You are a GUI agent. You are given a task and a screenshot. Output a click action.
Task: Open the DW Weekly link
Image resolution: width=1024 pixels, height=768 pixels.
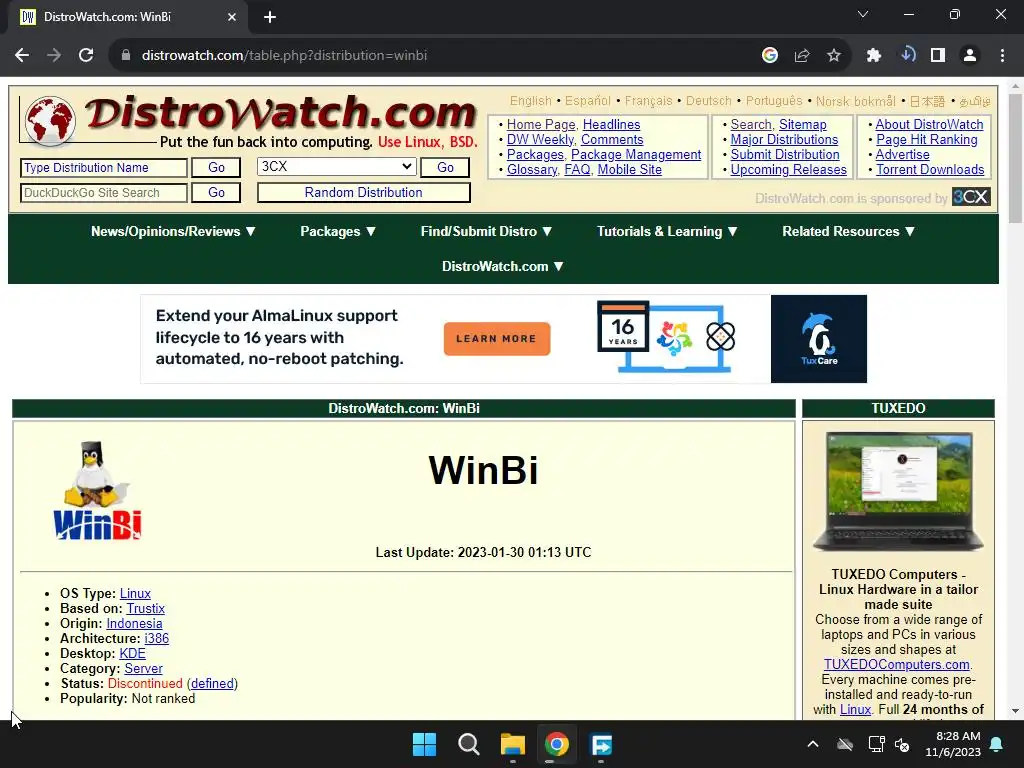tap(540, 139)
